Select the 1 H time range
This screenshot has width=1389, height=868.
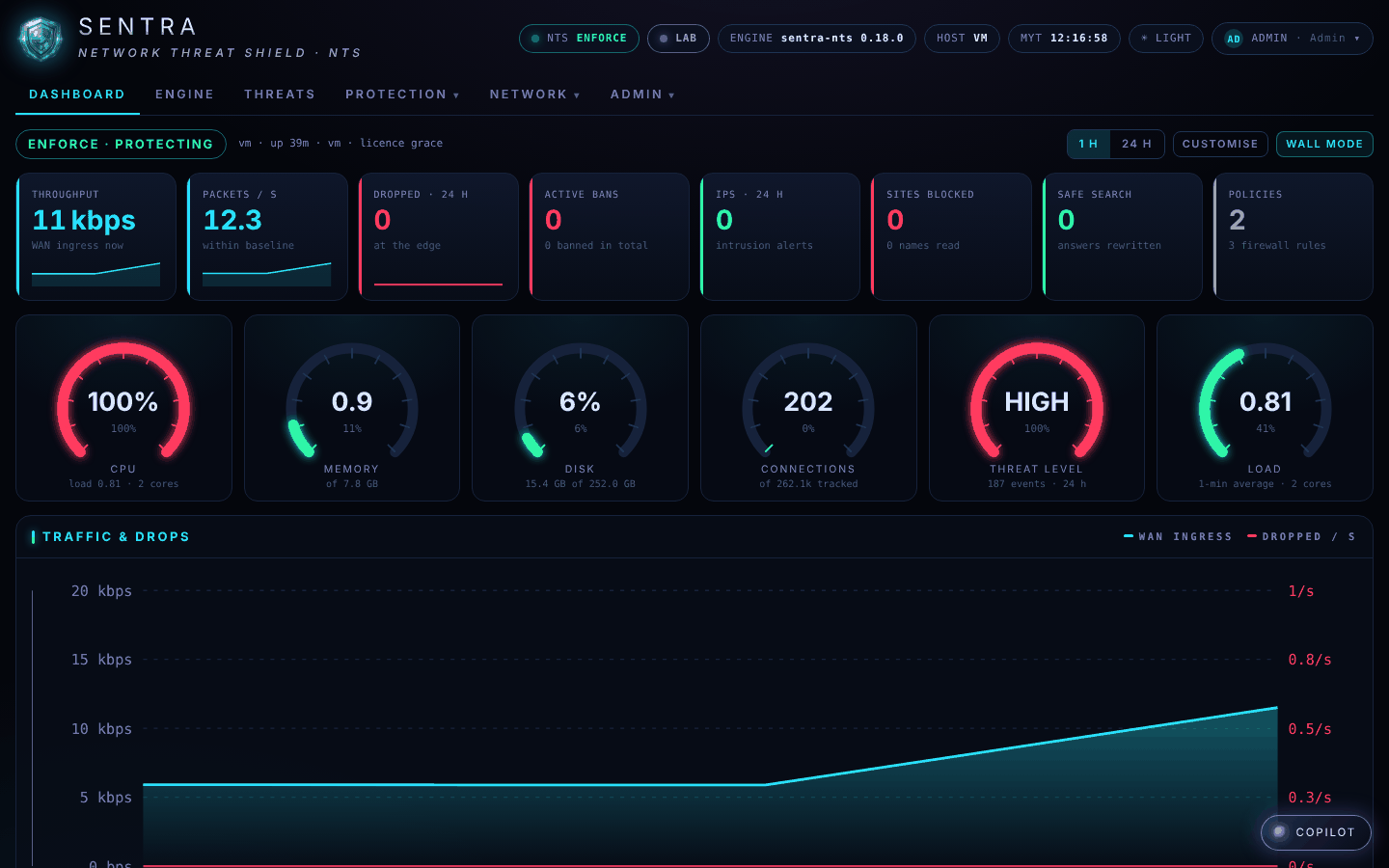[1089, 144]
